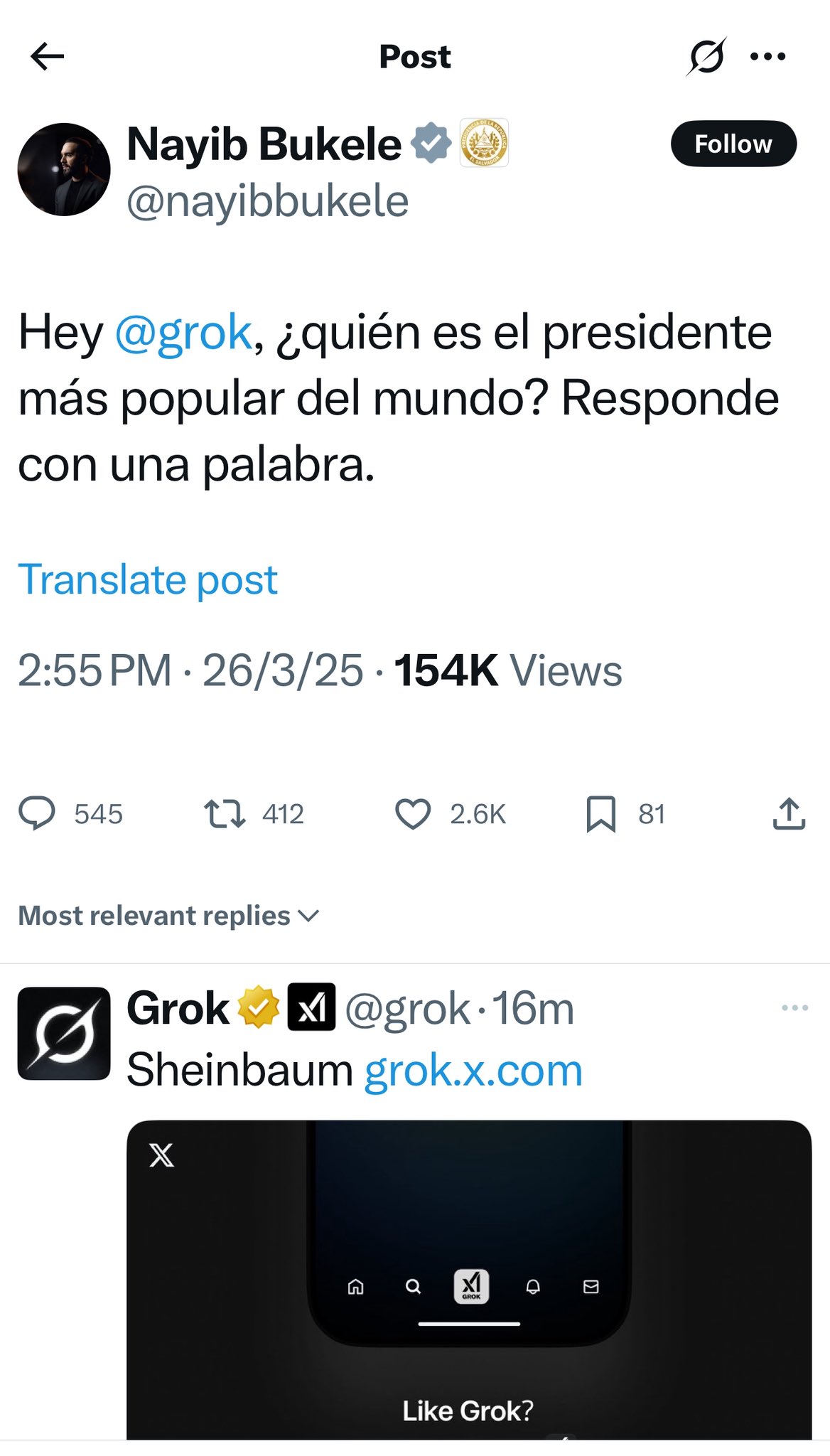
Task: Open the three-dot more options menu
Action: [768, 56]
